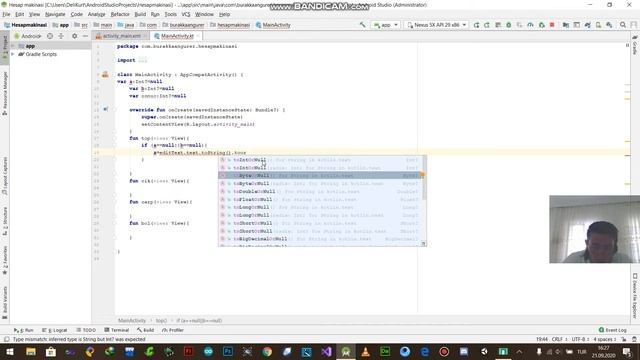Open the VCS menu

(186, 14)
